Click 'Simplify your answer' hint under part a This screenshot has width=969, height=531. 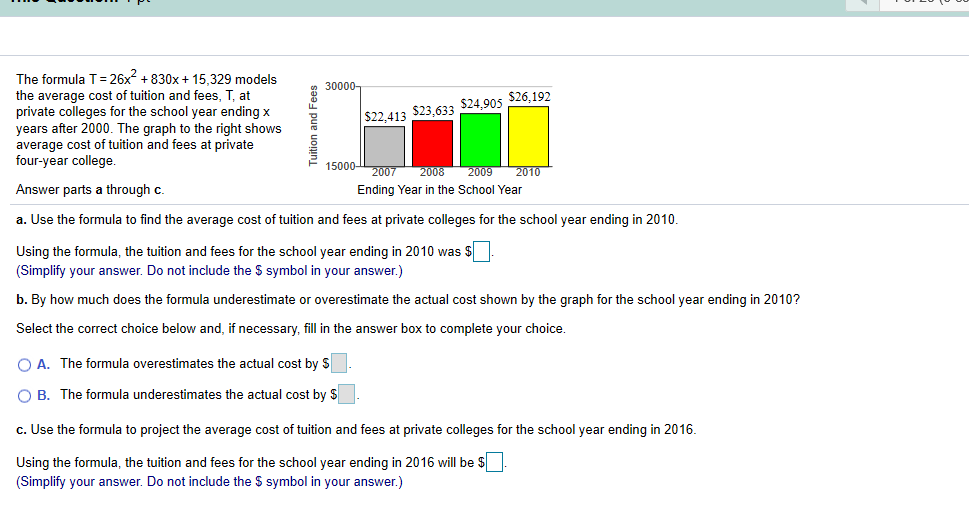[x=209, y=271]
